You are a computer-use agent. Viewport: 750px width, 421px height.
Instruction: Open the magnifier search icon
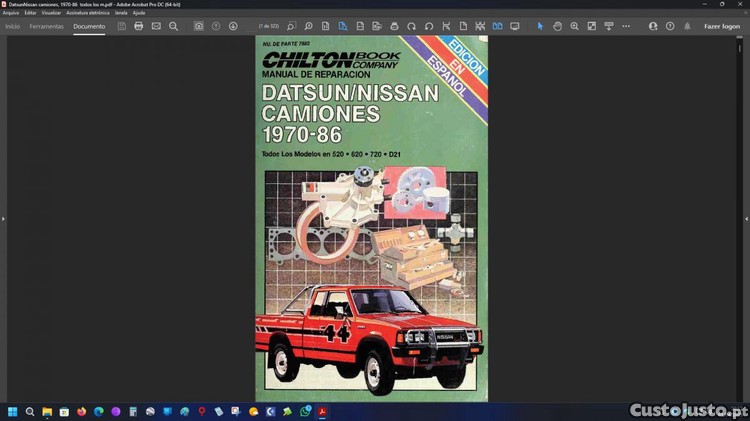click(x=173, y=26)
